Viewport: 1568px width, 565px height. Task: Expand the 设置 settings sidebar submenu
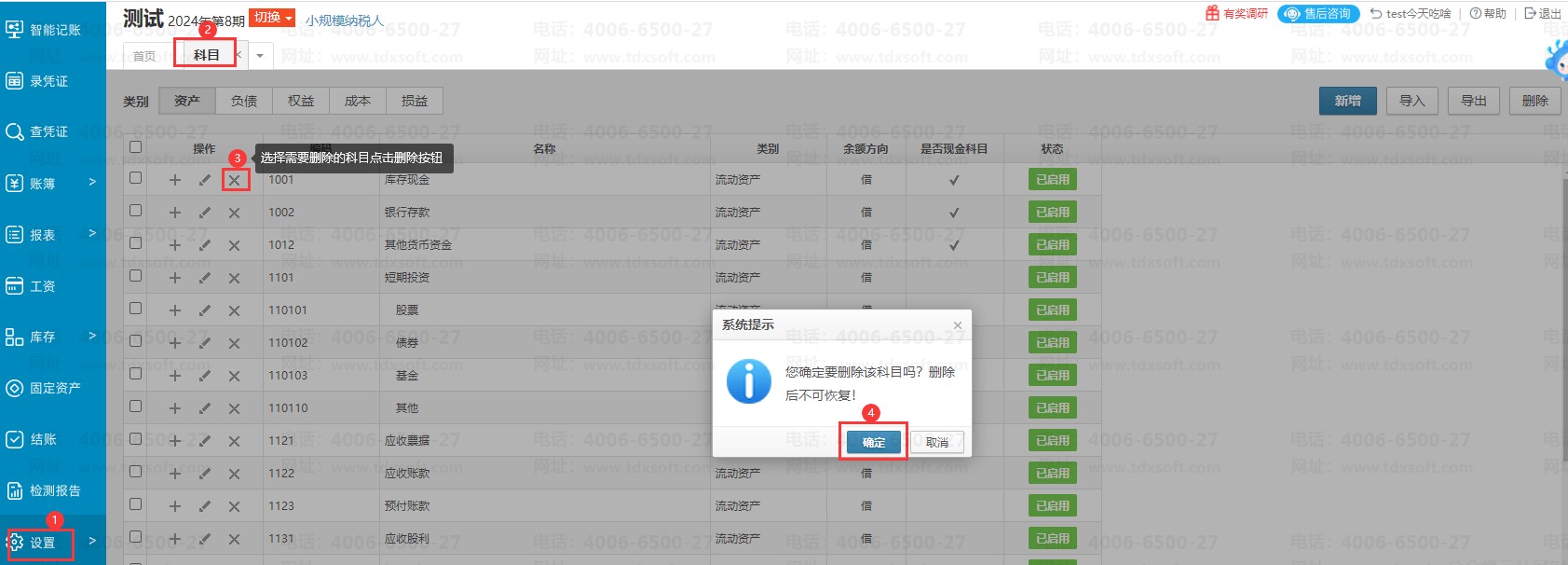coord(92,541)
